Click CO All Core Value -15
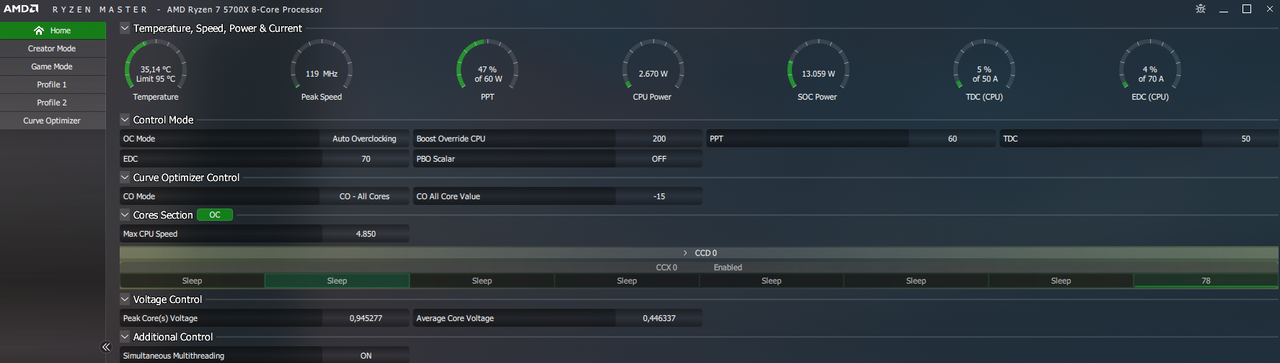This screenshot has height=363, width=1280. click(659, 196)
